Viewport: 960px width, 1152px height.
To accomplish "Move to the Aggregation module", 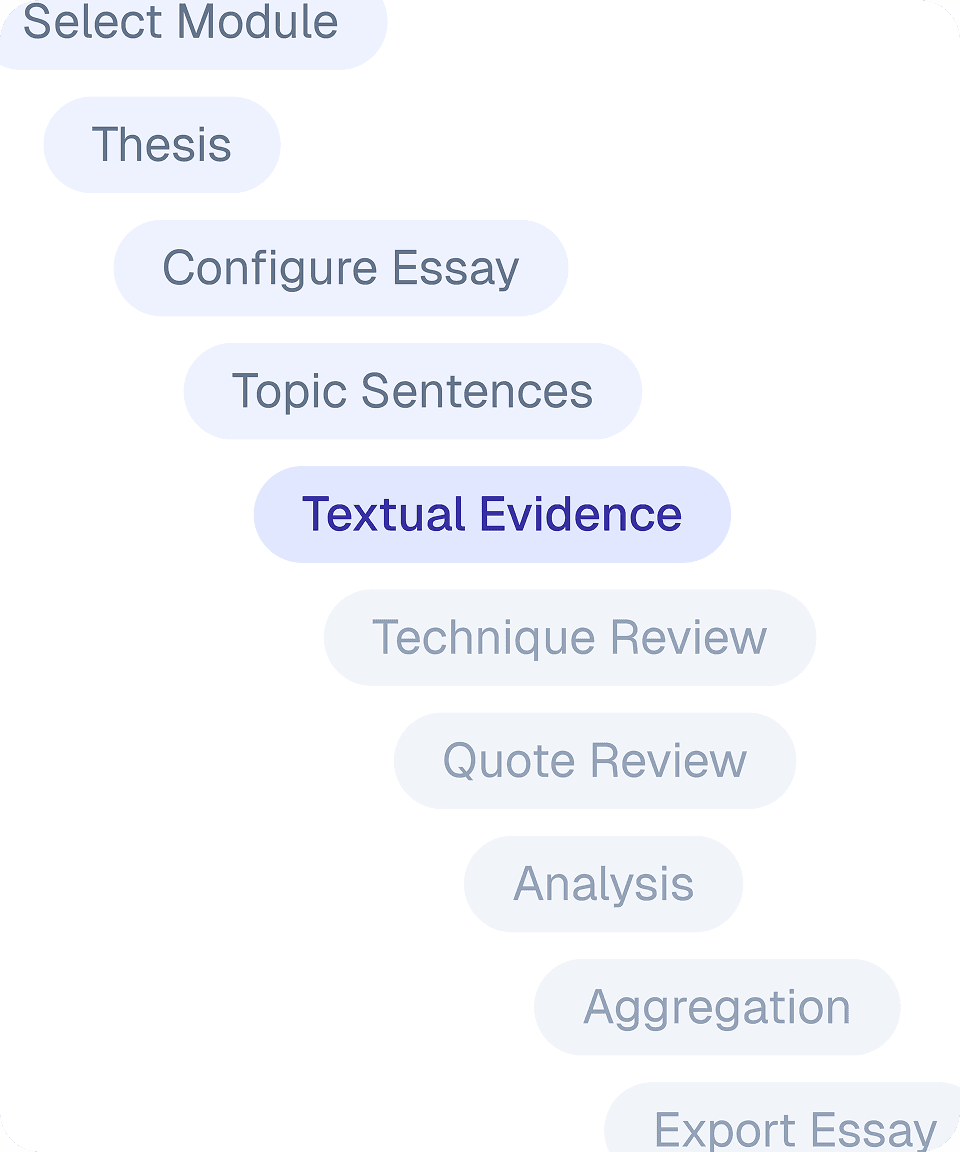I will click(717, 1006).
